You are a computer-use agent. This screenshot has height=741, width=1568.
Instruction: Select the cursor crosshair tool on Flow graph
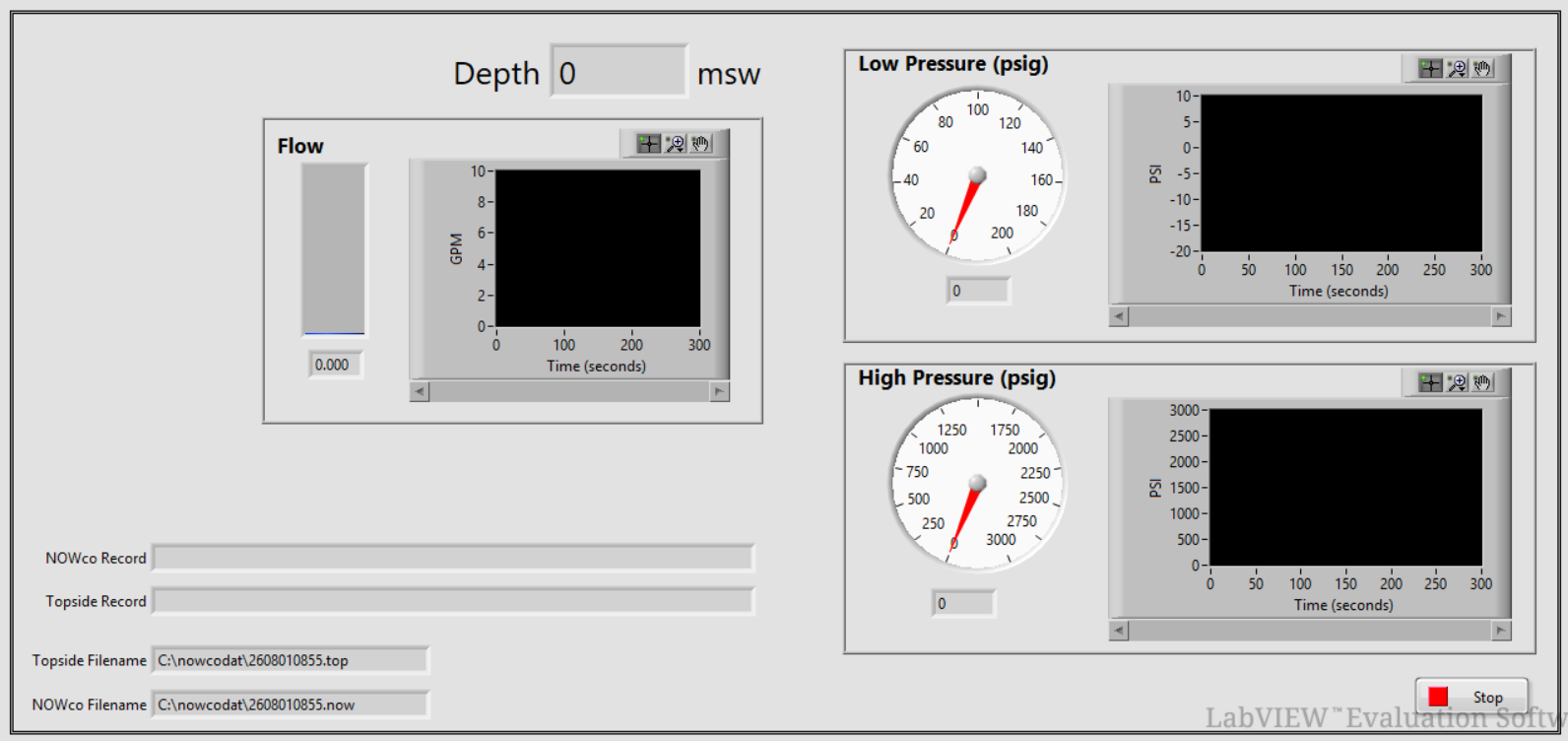pos(648,144)
